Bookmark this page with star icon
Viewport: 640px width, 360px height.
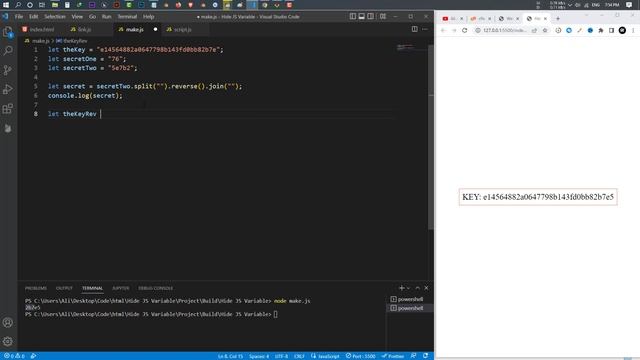coord(544,30)
